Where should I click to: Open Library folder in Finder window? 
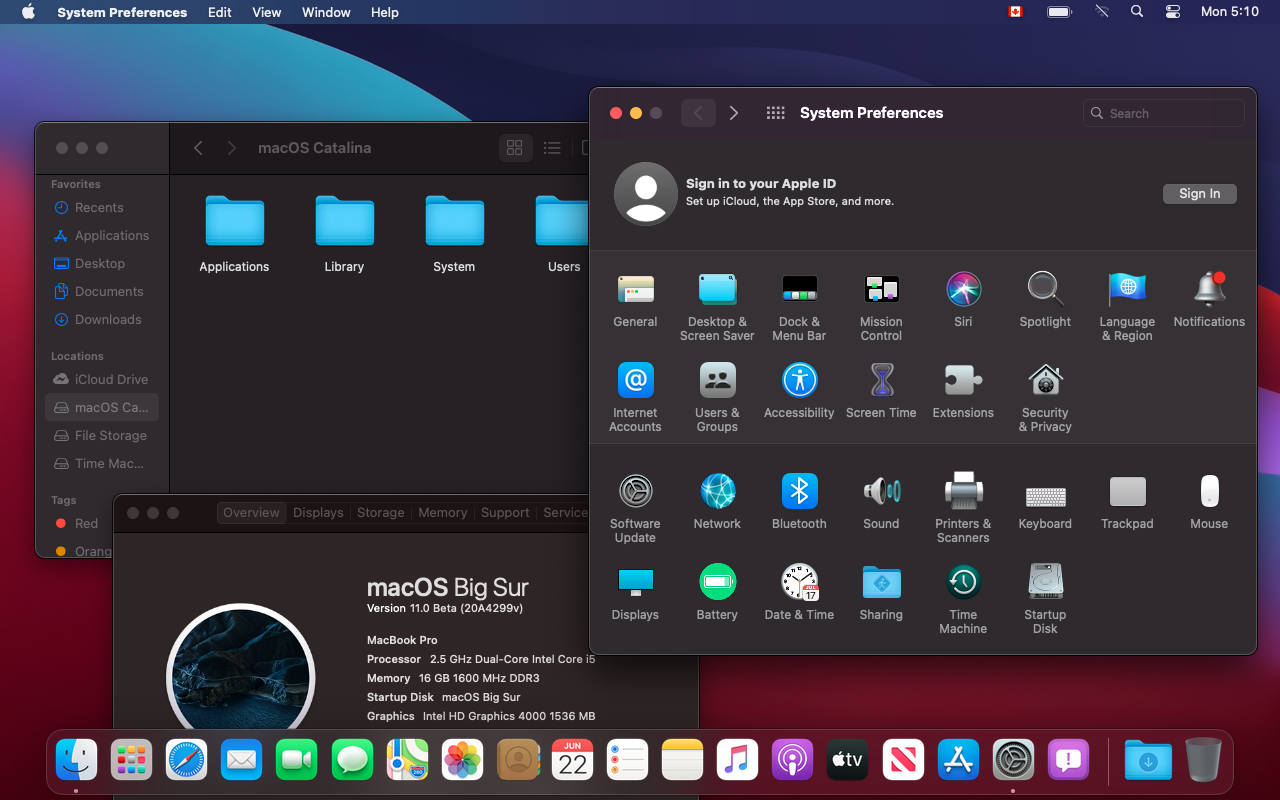pos(344,234)
